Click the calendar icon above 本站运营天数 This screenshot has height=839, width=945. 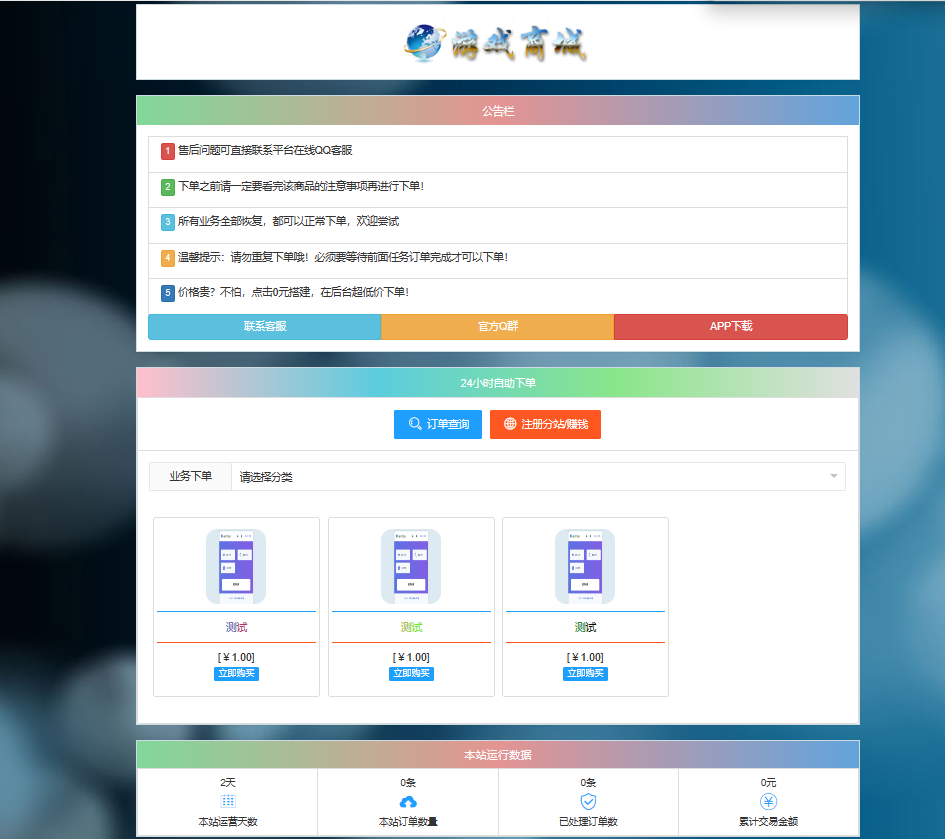click(x=228, y=801)
